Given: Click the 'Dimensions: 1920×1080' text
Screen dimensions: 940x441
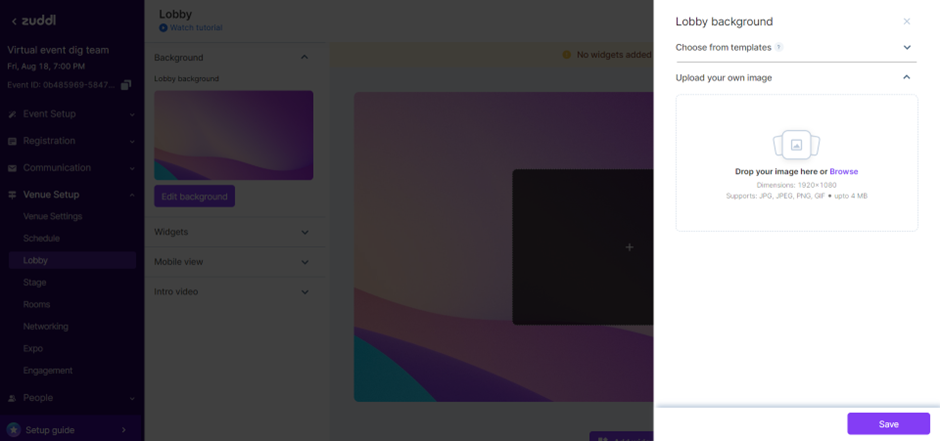Looking at the screenshot, I should [x=796, y=185].
